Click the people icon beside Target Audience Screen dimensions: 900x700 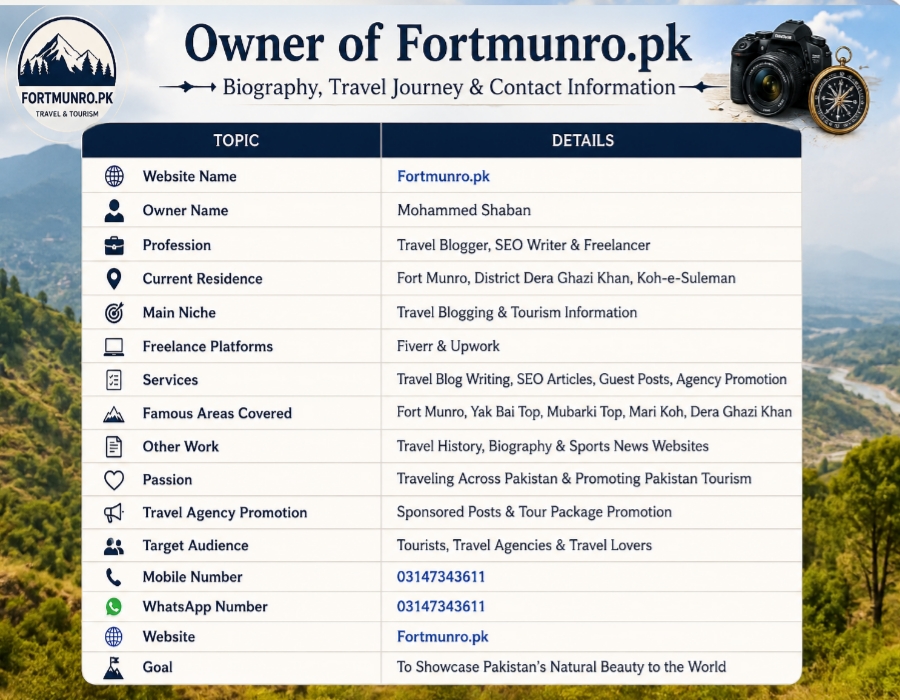[x=114, y=546]
